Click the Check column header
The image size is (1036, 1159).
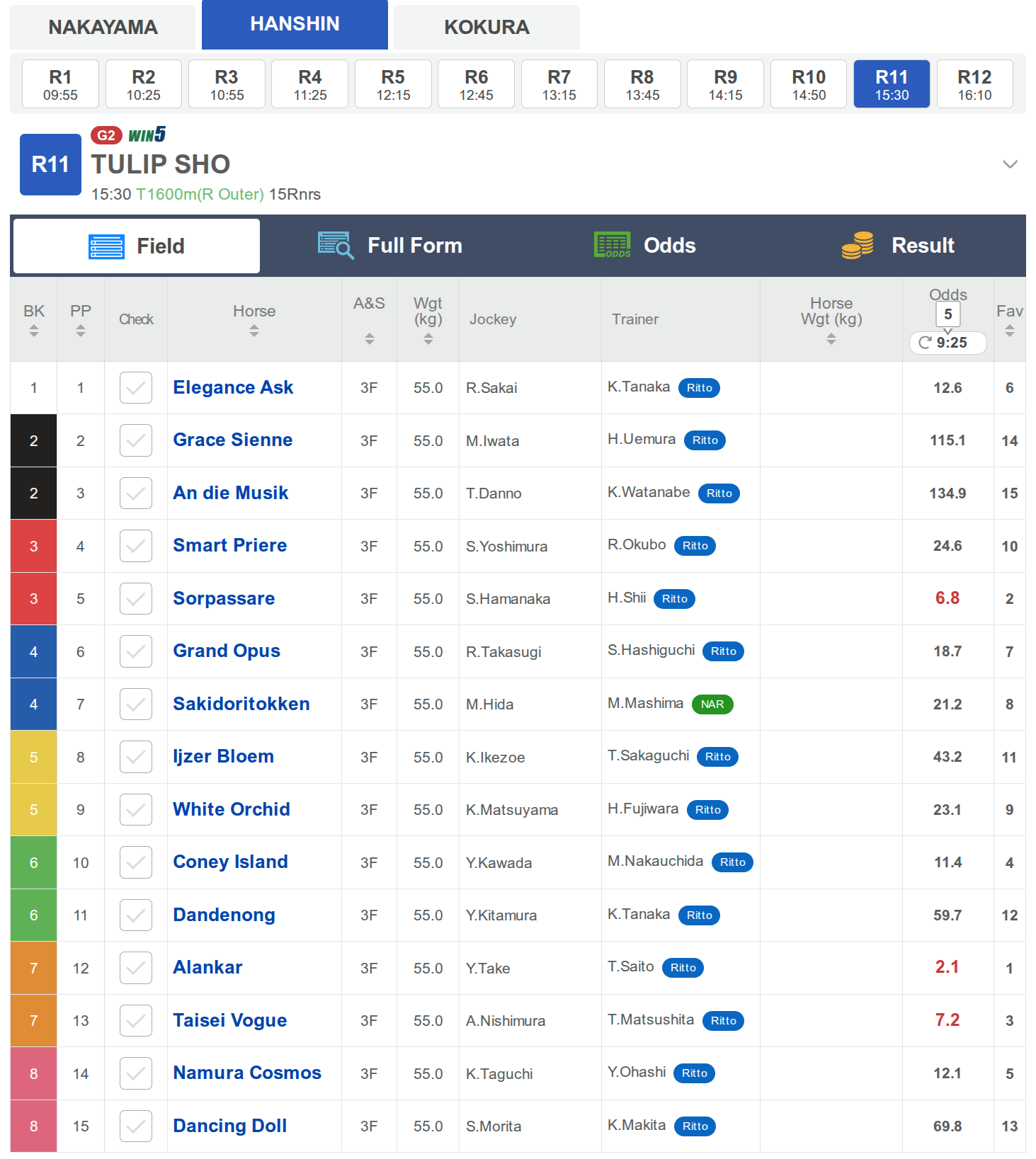[136, 319]
